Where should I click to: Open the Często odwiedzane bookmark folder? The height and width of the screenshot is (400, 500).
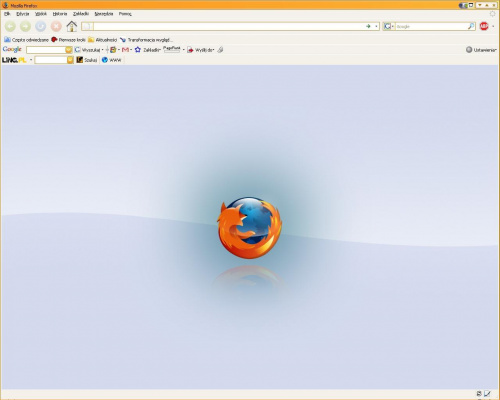click(x=26, y=40)
